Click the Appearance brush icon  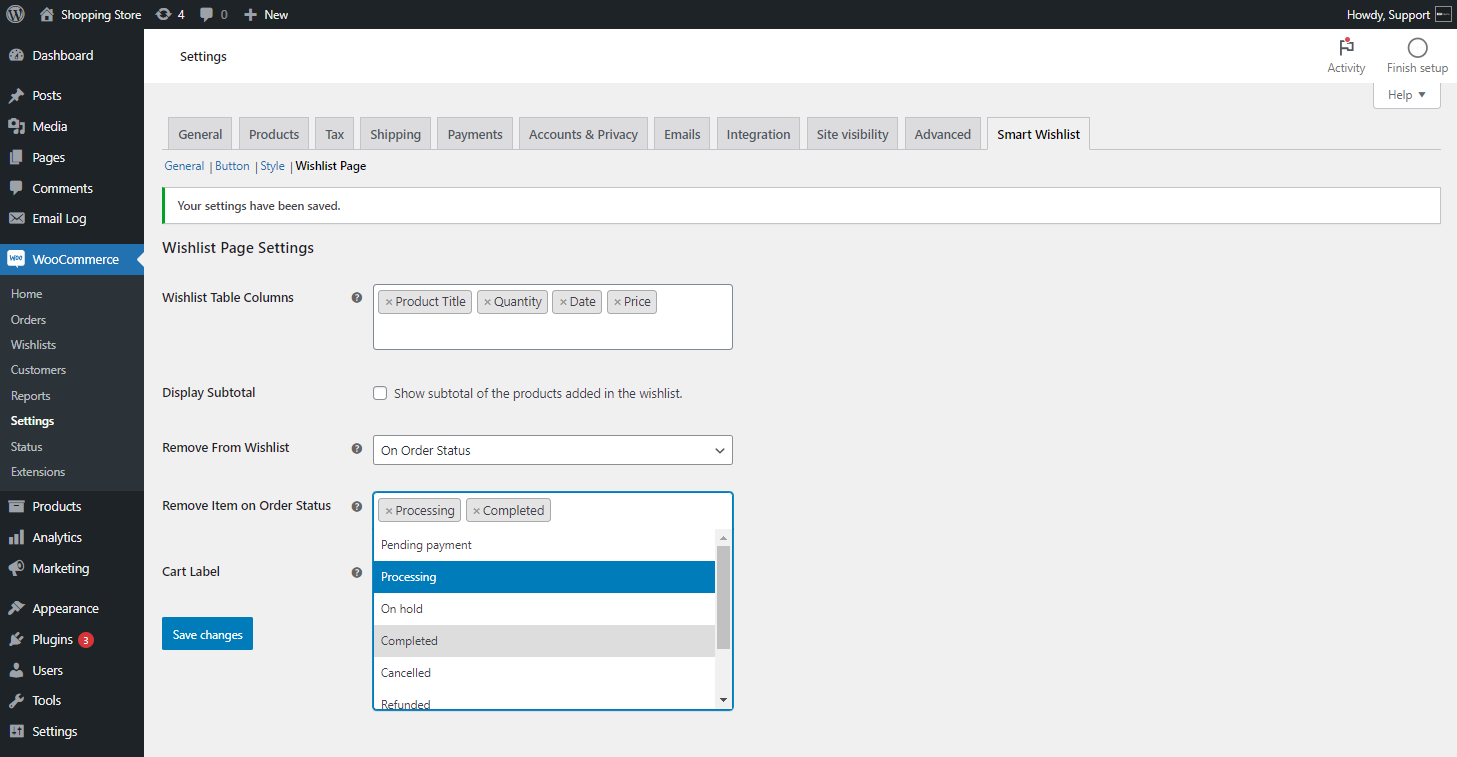point(16,609)
